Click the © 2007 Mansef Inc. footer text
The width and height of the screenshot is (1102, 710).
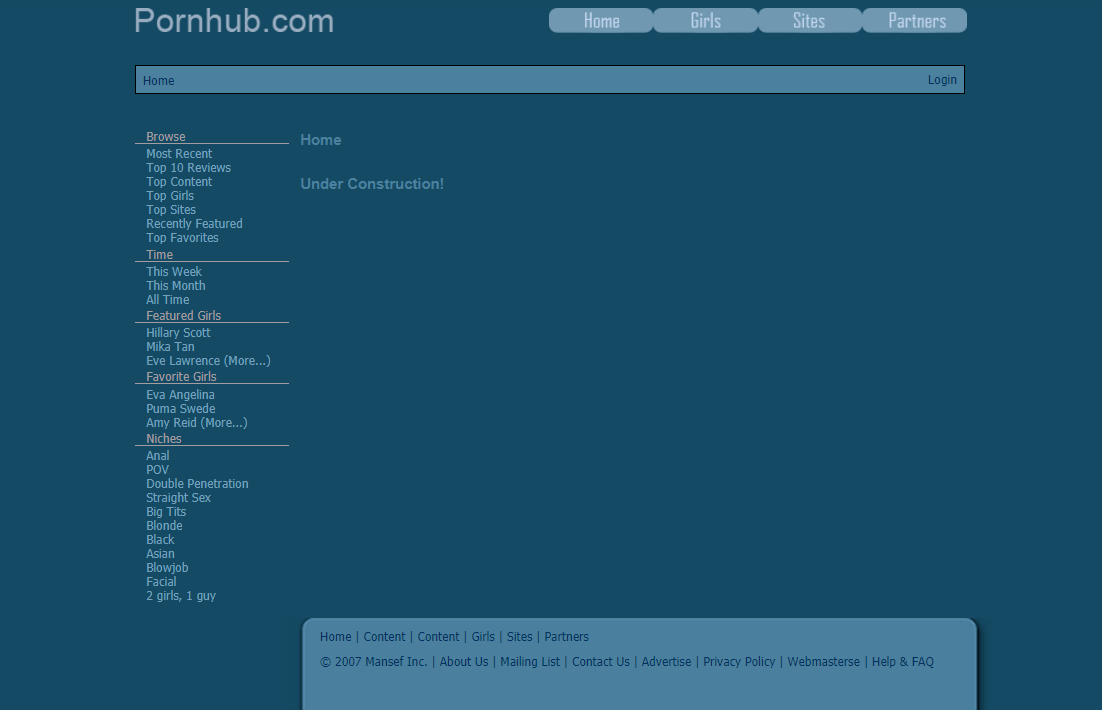click(x=373, y=662)
